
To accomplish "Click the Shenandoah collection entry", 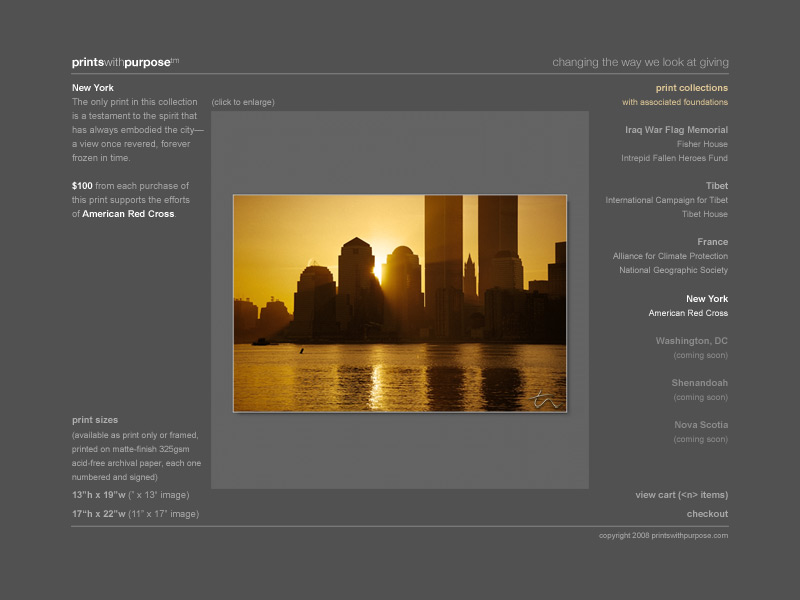I will (699, 383).
